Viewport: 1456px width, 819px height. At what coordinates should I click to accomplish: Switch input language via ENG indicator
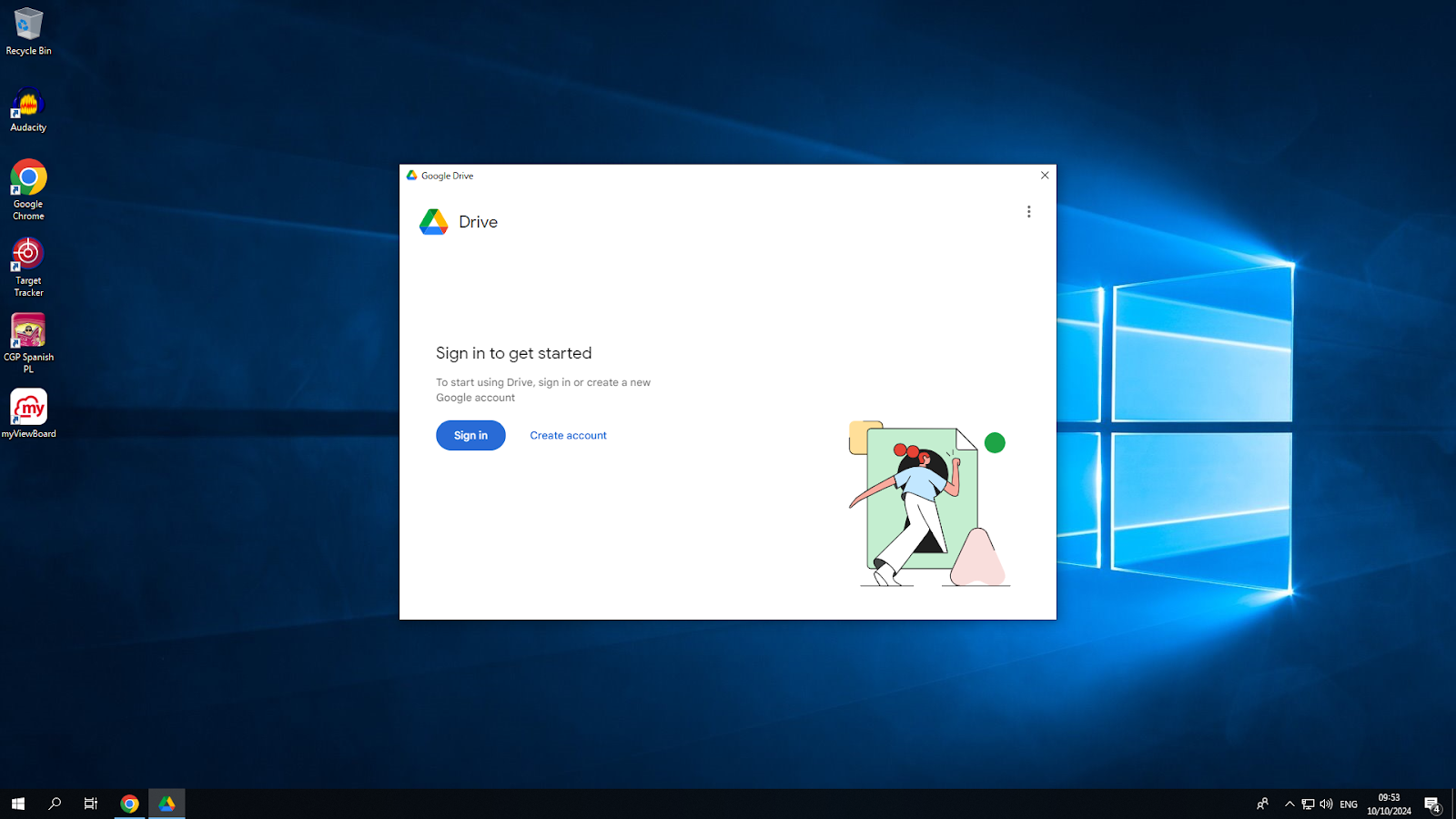click(1349, 804)
